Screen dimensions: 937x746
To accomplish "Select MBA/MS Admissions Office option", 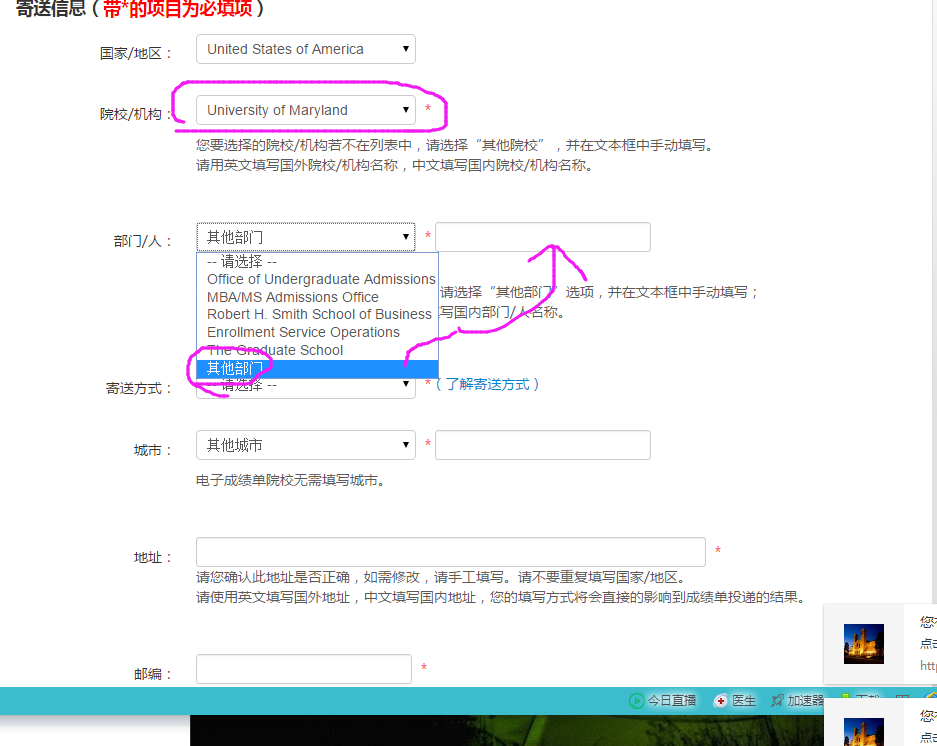I will pos(317,297).
